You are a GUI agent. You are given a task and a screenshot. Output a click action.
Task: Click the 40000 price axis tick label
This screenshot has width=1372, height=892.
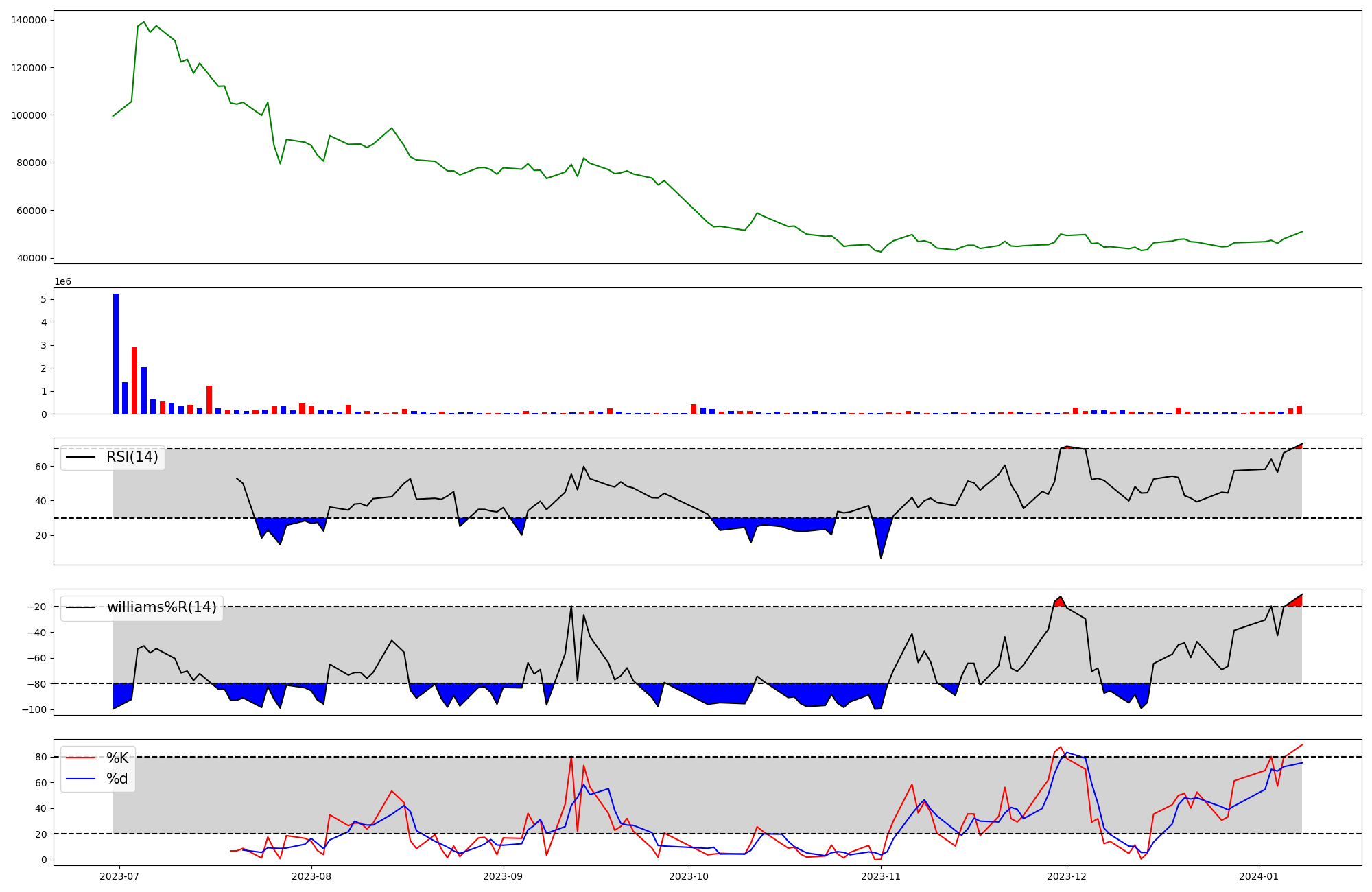pos(32,258)
